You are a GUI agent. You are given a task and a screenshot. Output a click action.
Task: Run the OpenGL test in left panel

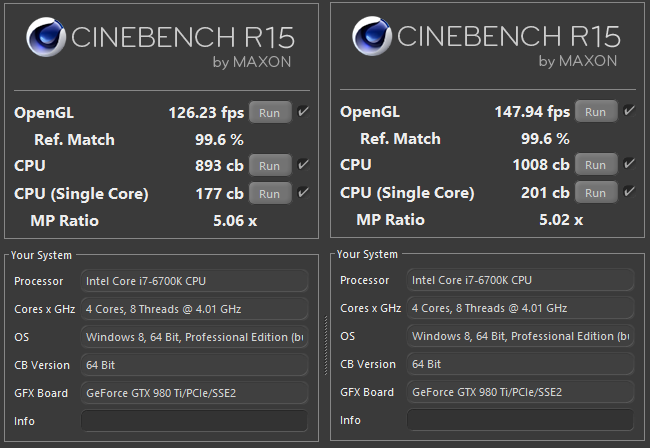coord(270,112)
